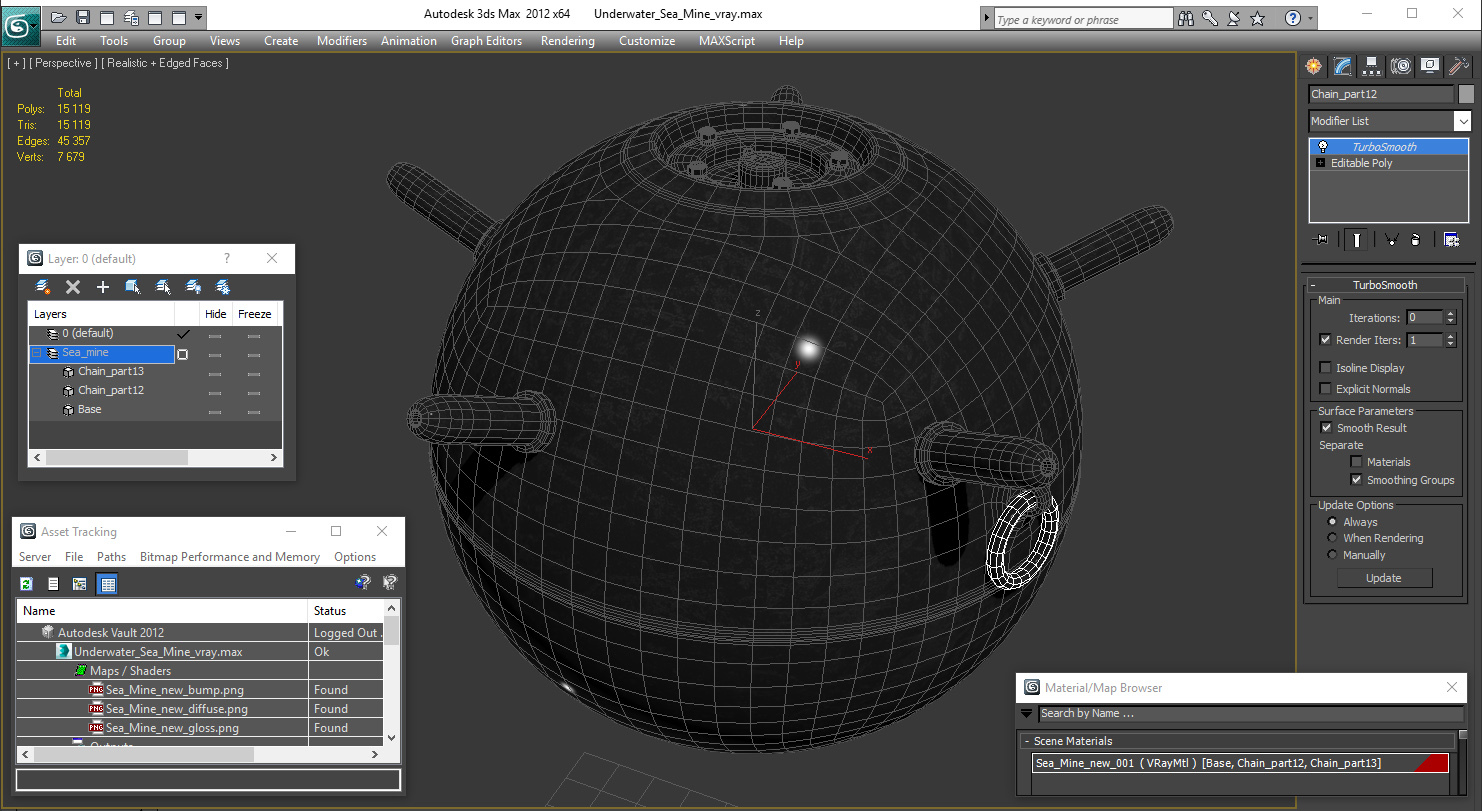Click the Open File icon in quick access toolbar
Screen dimensions: 1482x811
coord(59,17)
